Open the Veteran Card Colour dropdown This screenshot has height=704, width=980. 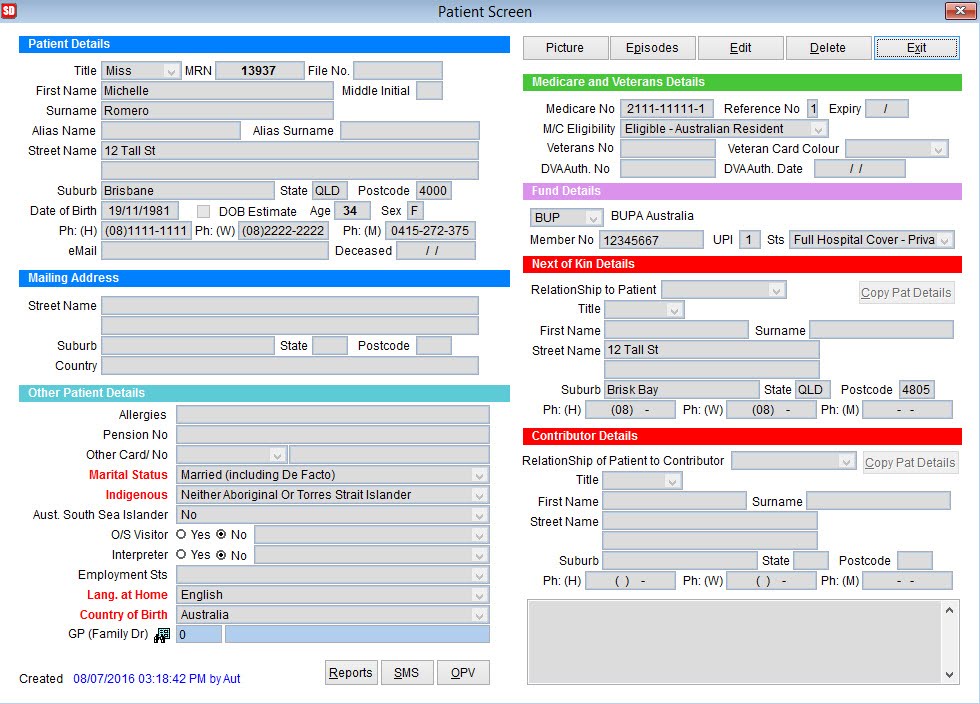pyautogui.click(x=938, y=149)
